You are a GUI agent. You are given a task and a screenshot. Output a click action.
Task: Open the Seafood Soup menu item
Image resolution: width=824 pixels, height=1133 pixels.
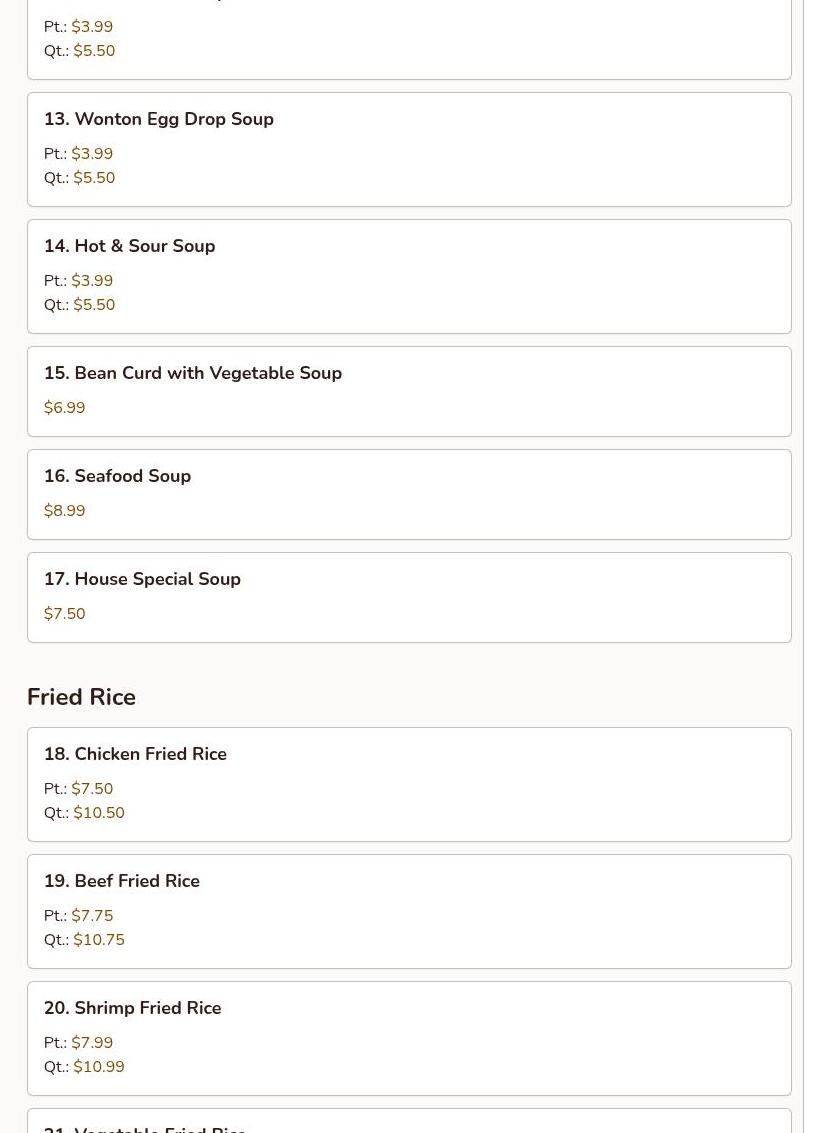[118, 476]
